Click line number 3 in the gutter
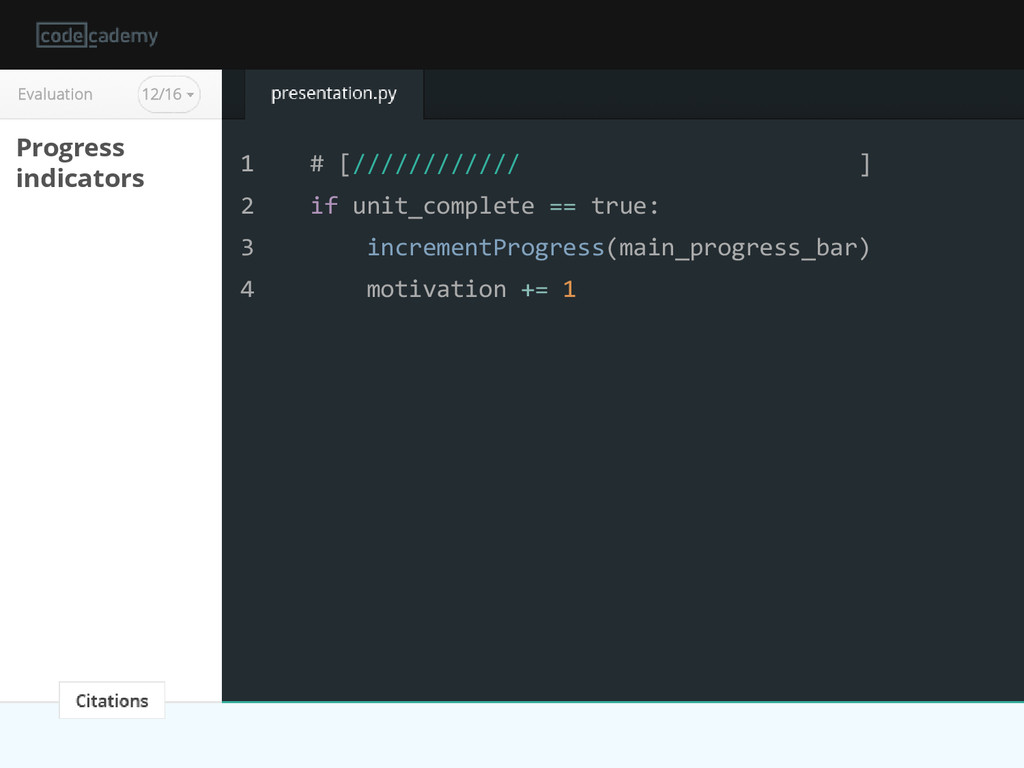The image size is (1024, 768). coord(247,248)
